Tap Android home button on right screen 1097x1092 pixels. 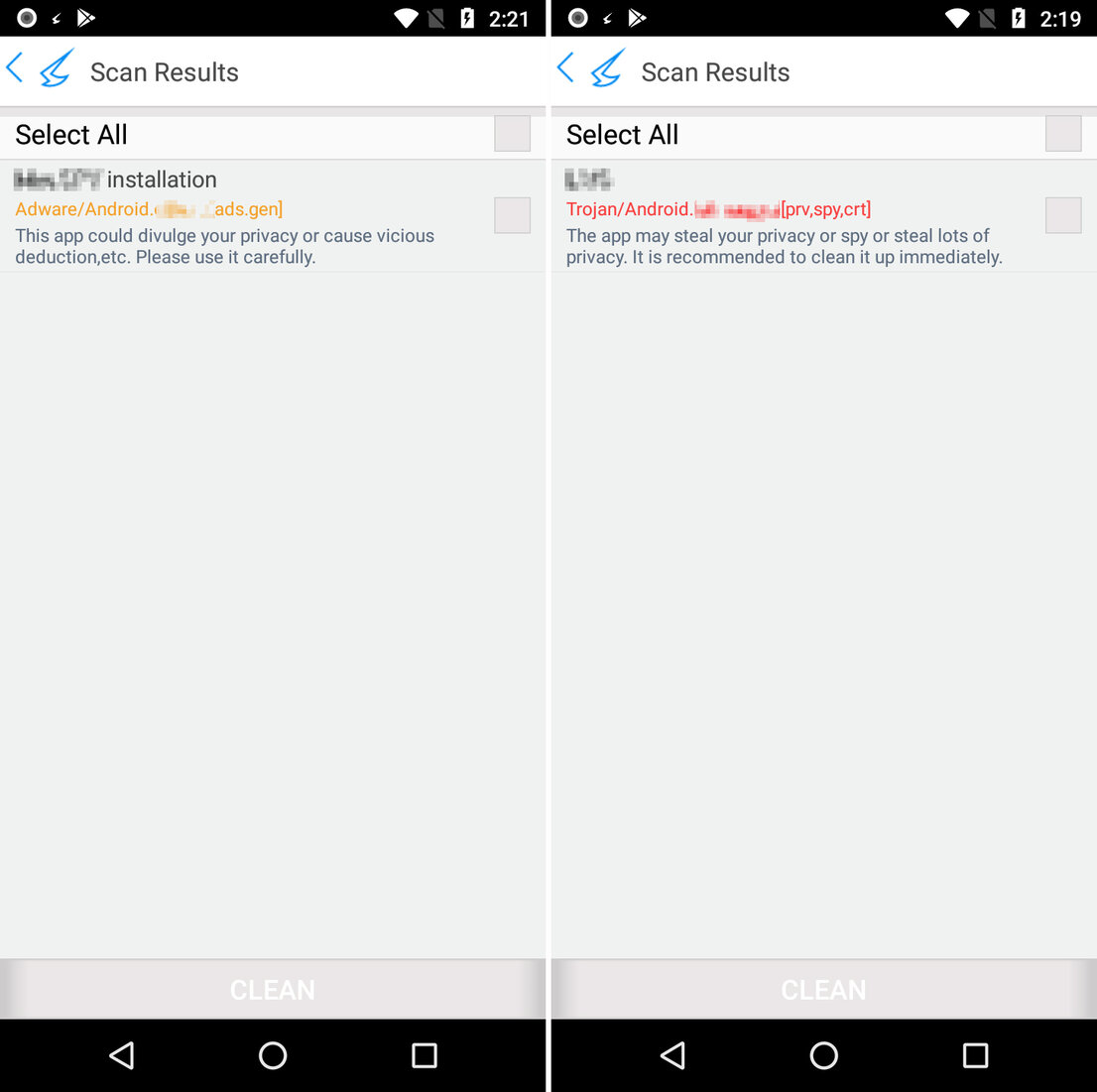tap(823, 1055)
